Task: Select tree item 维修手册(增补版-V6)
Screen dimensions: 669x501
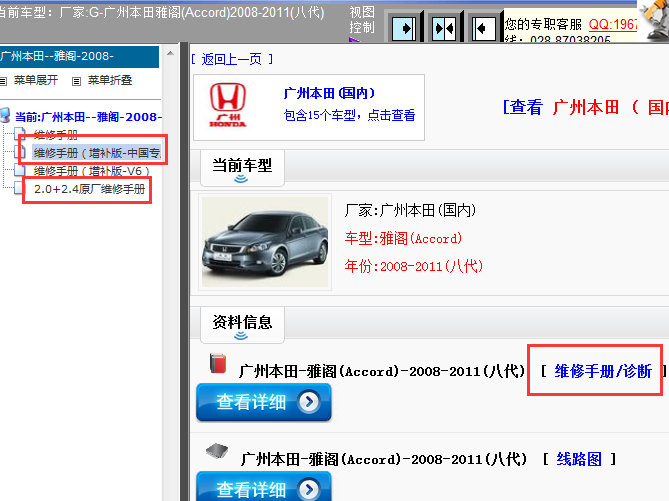Action: pos(92,171)
